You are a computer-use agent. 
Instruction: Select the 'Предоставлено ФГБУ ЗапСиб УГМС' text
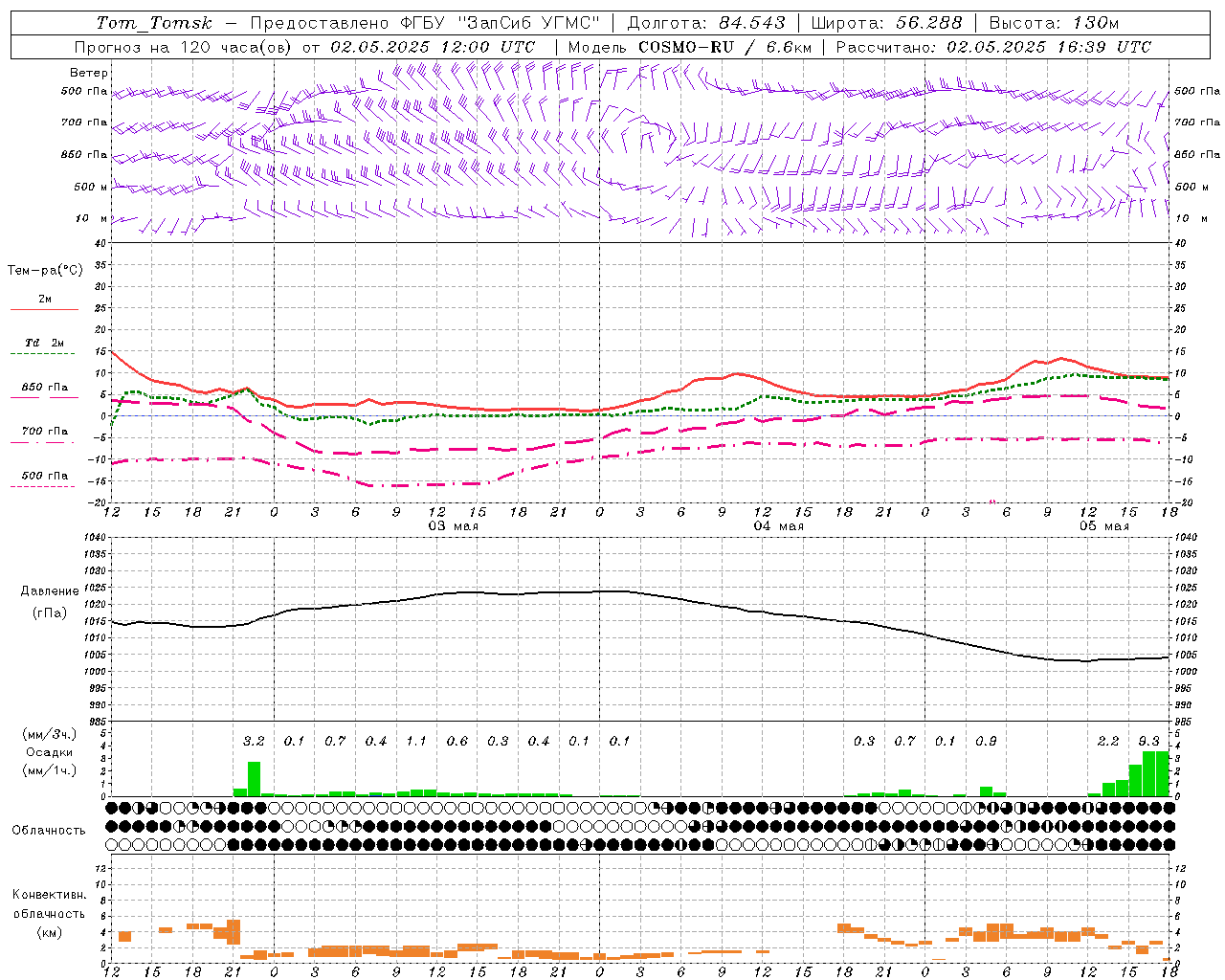[425, 23]
